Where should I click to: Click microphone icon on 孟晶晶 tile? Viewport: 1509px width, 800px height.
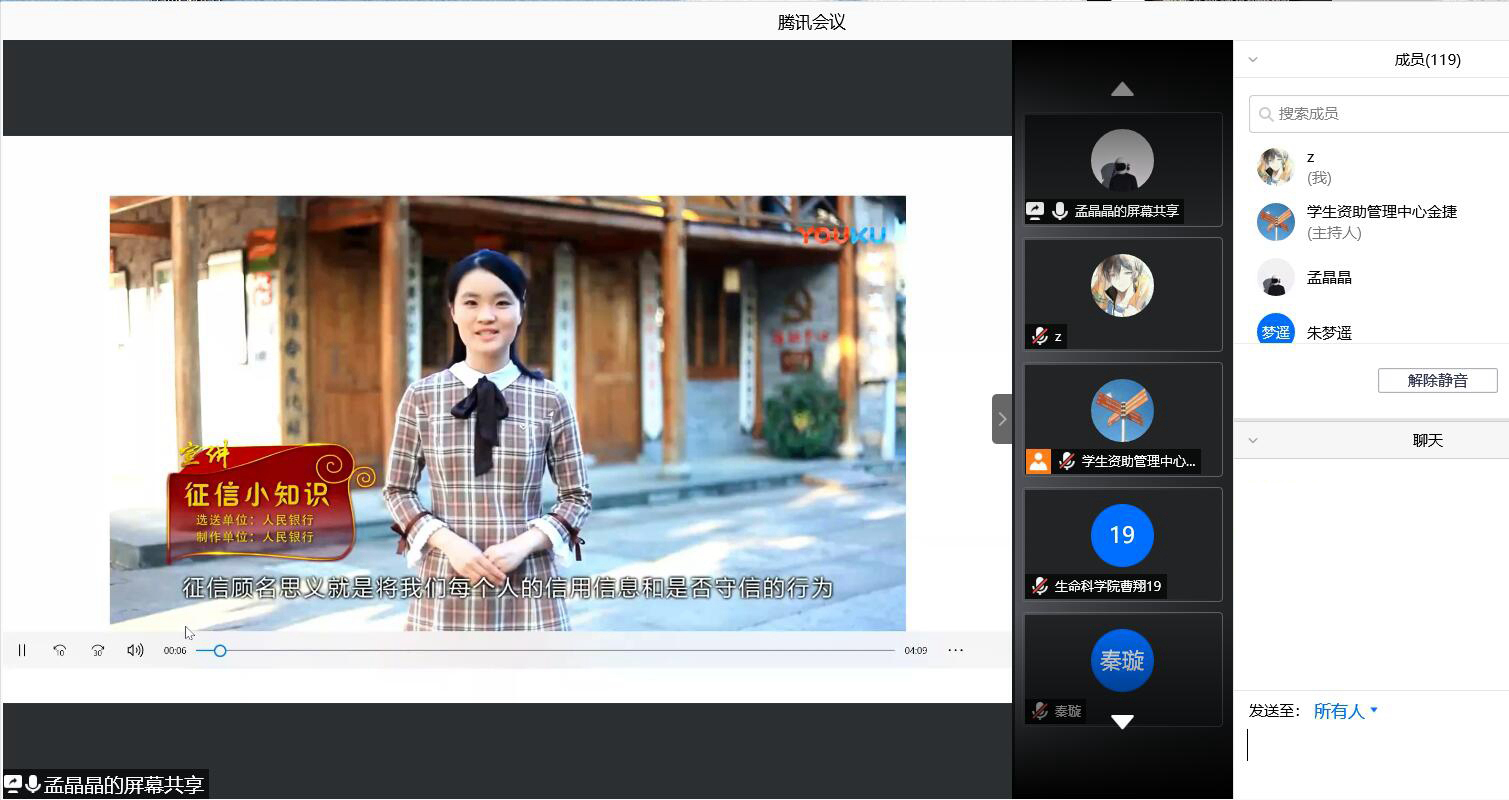1060,211
